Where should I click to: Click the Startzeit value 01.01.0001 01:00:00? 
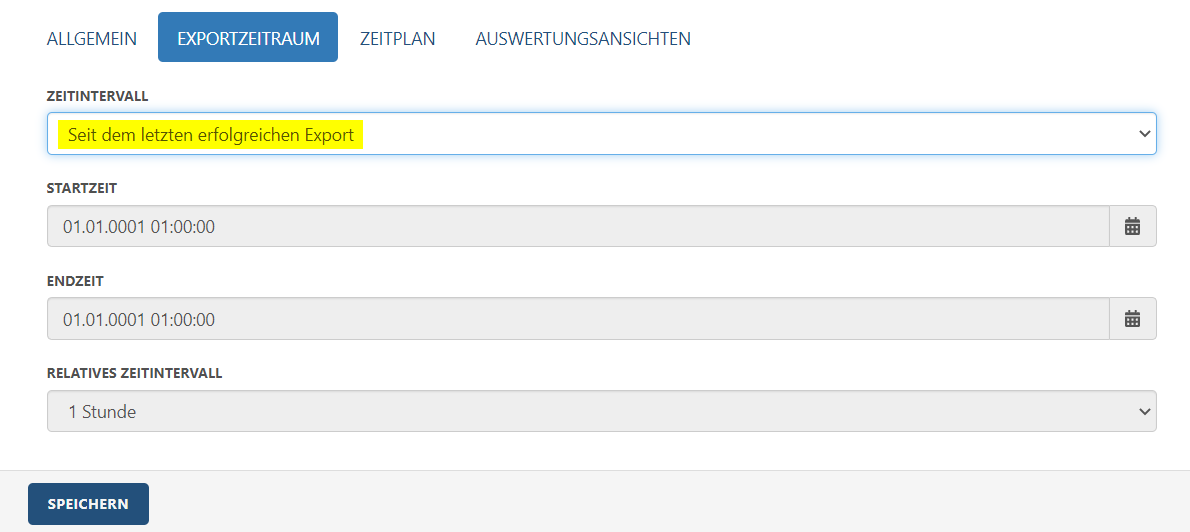click(139, 227)
